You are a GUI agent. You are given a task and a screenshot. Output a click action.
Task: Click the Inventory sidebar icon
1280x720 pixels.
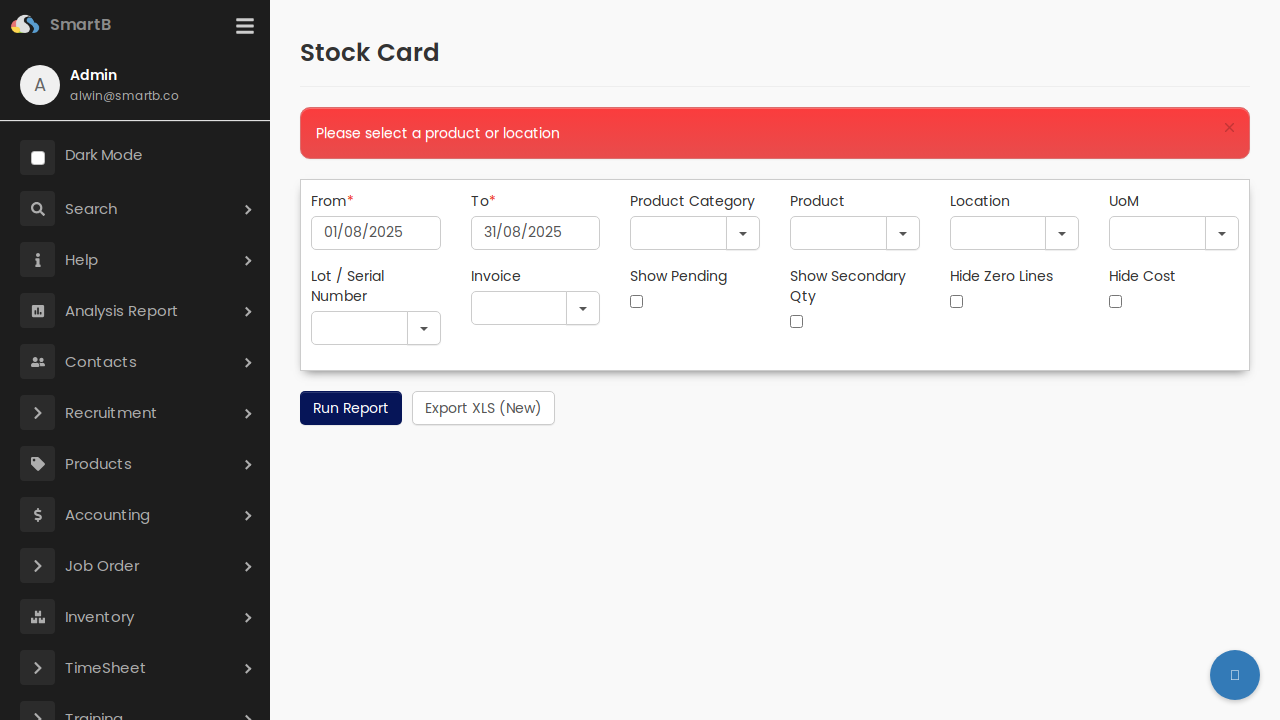(37, 617)
